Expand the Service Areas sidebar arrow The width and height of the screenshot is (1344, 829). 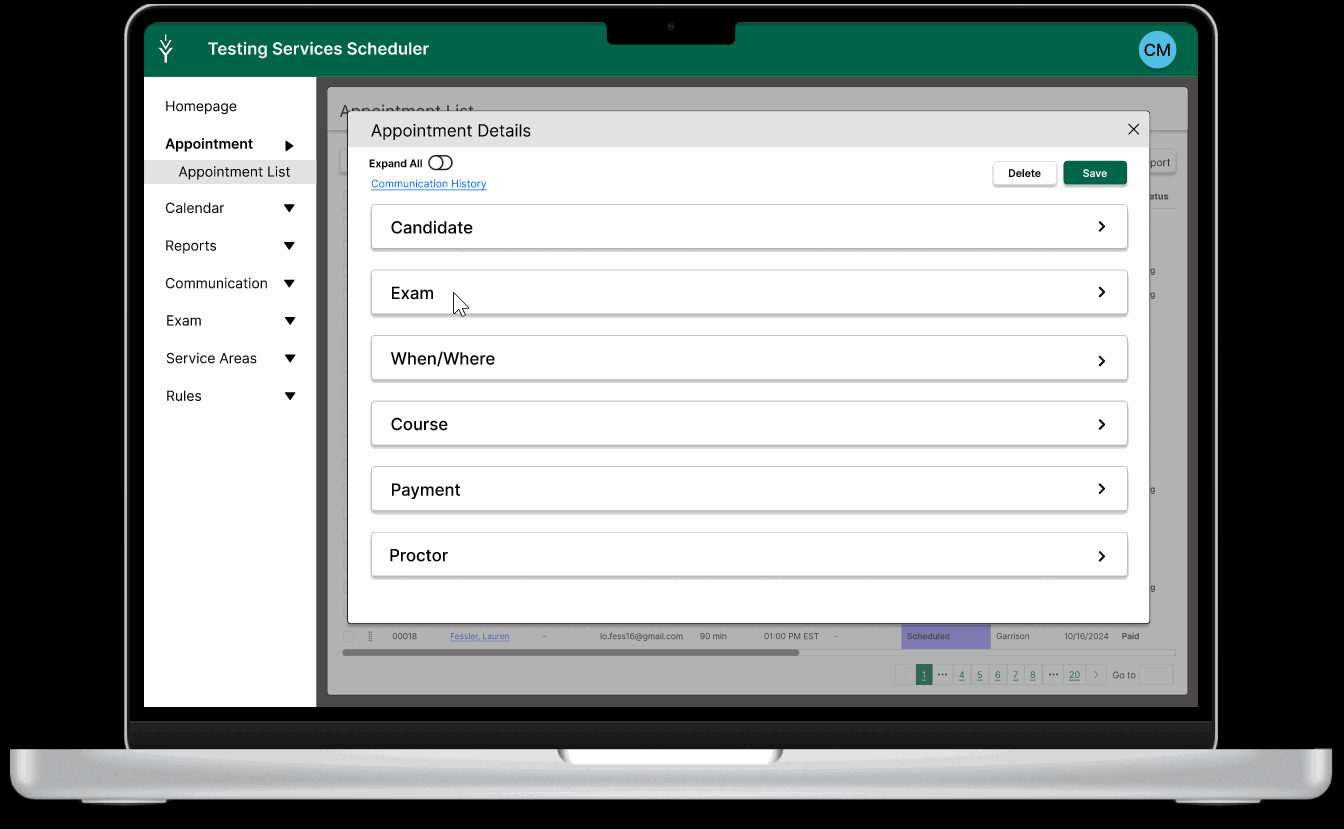pos(289,359)
